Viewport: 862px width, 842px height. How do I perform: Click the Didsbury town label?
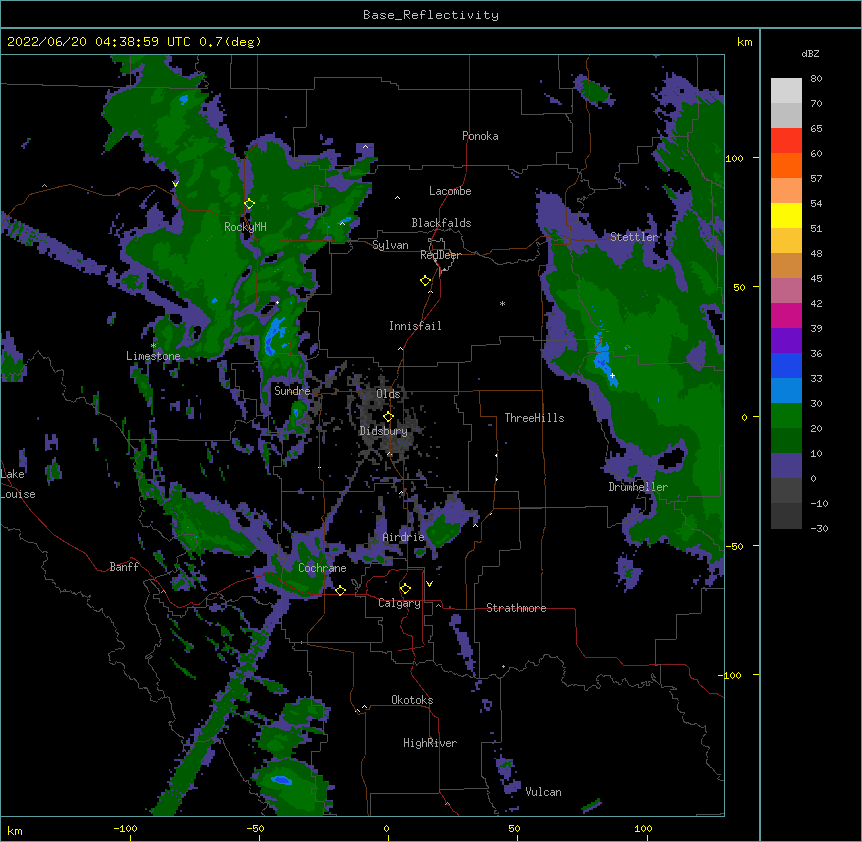[x=384, y=431]
